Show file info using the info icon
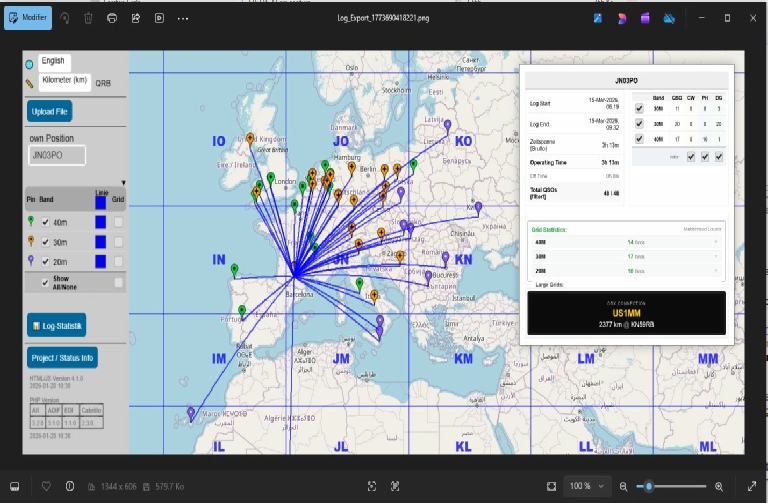 point(70,486)
